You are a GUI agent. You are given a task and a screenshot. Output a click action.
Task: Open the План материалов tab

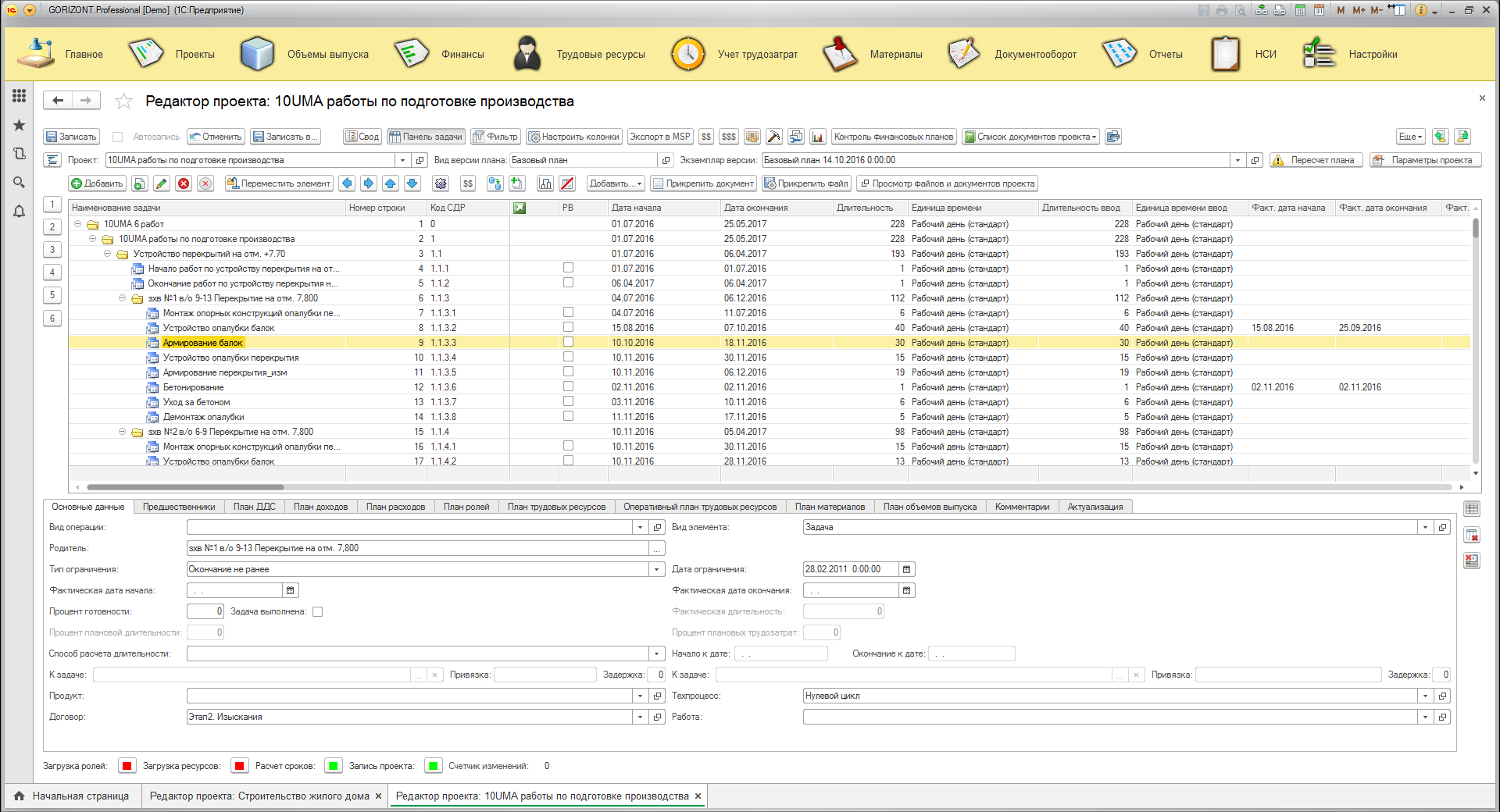click(x=830, y=507)
